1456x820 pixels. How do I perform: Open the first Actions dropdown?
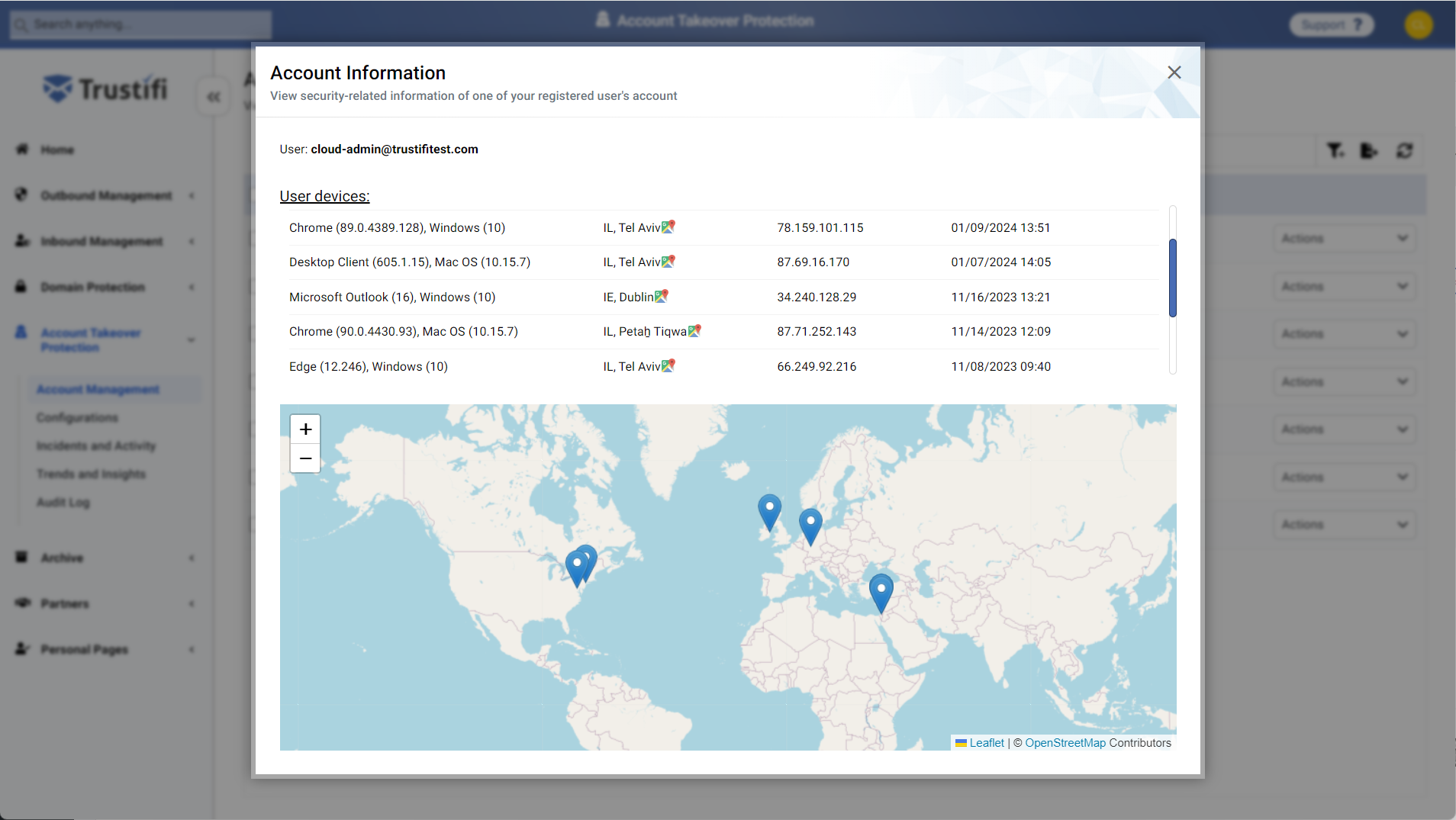pyautogui.click(x=1345, y=239)
